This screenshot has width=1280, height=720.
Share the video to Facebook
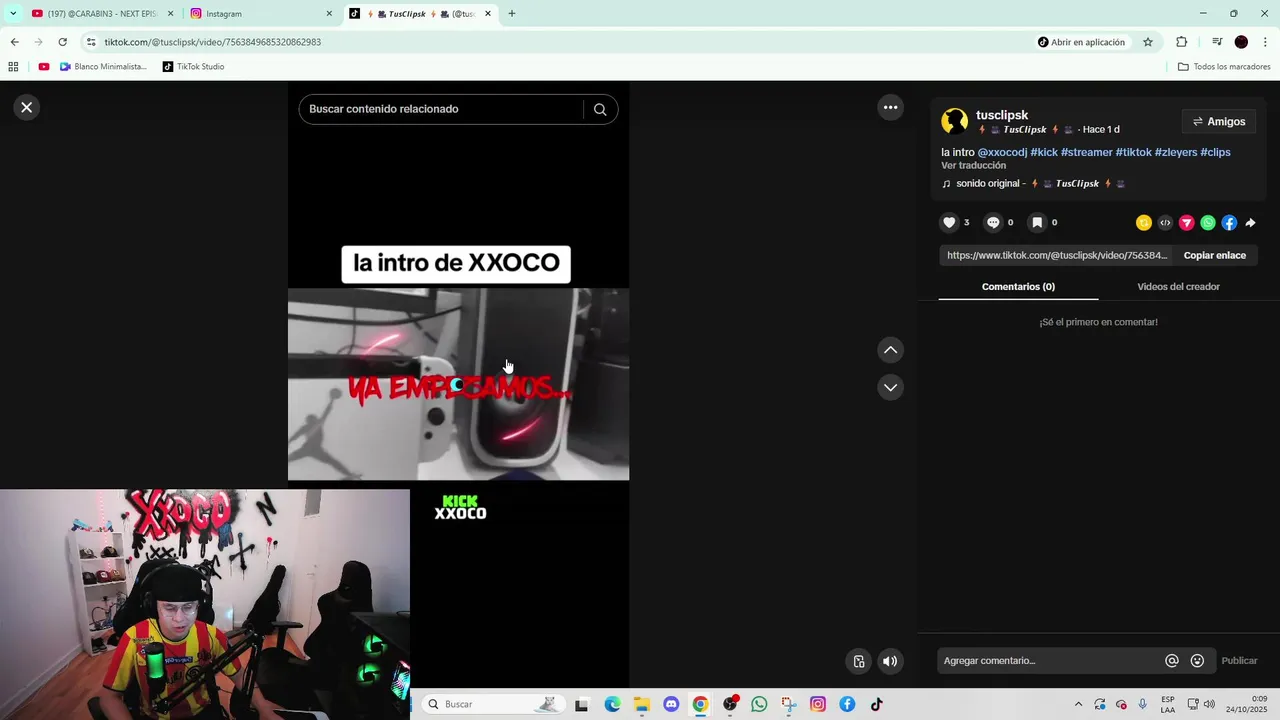(1229, 223)
